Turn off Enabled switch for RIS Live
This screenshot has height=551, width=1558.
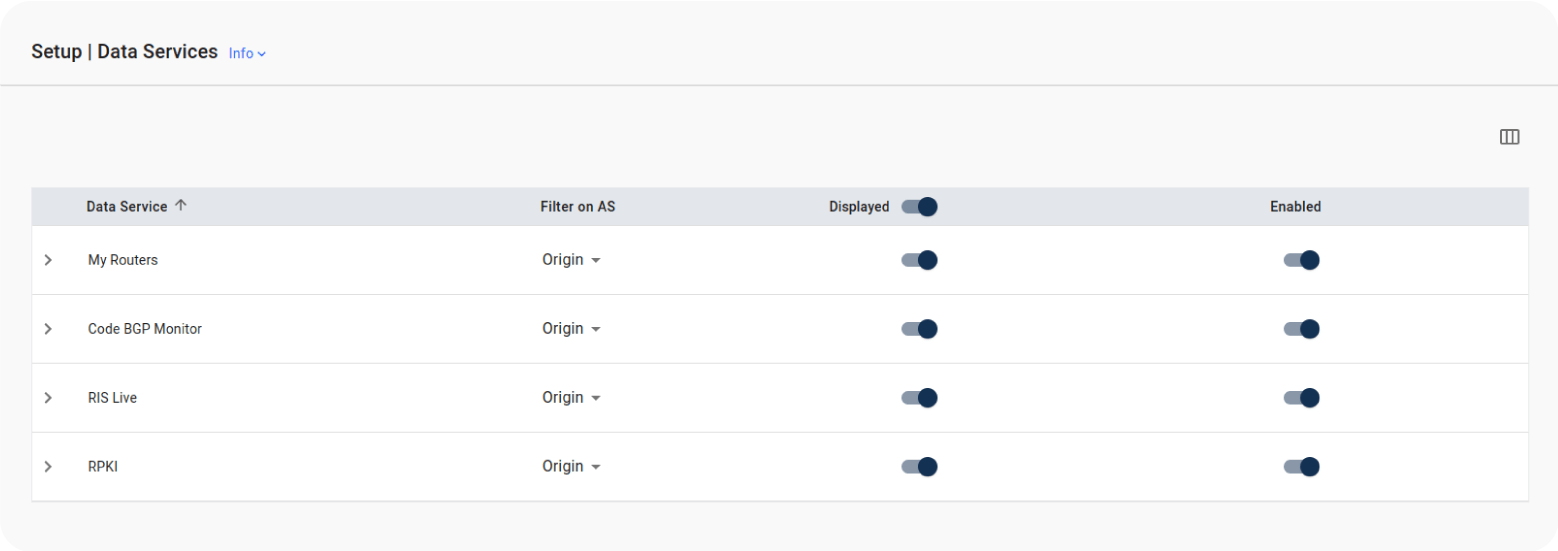[x=1301, y=398]
